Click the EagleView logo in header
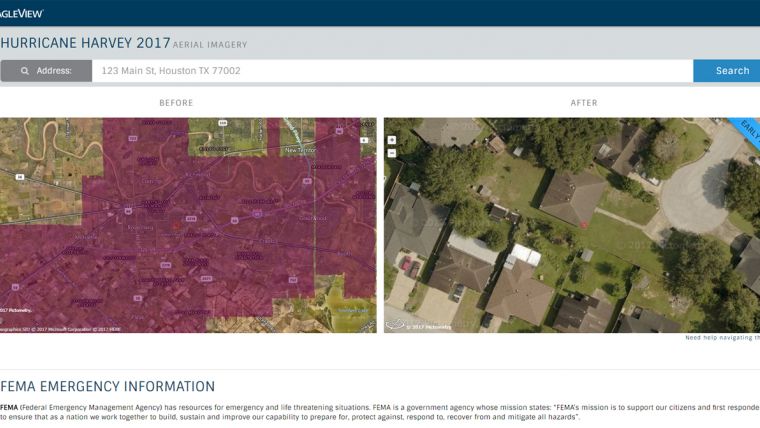This screenshot has height=428, width=760. 21,14
